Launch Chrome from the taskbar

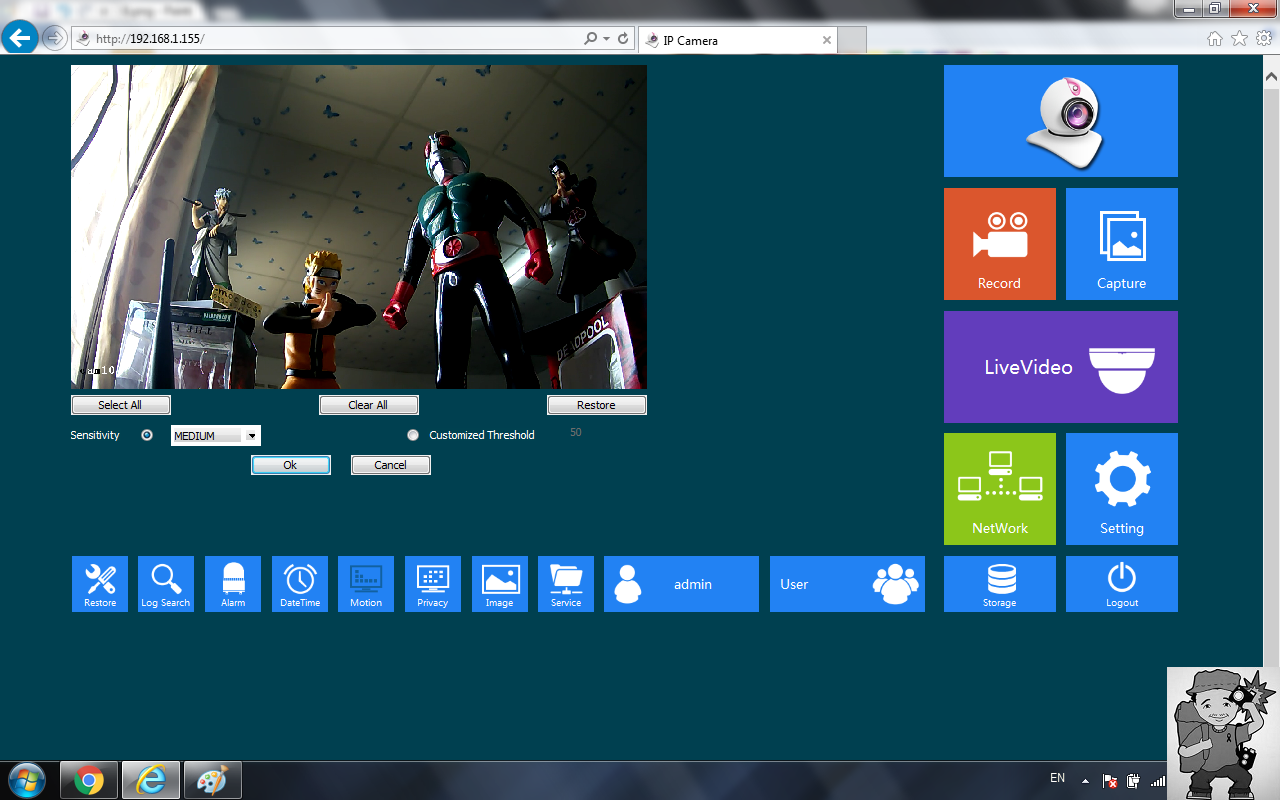click(89, 780)
